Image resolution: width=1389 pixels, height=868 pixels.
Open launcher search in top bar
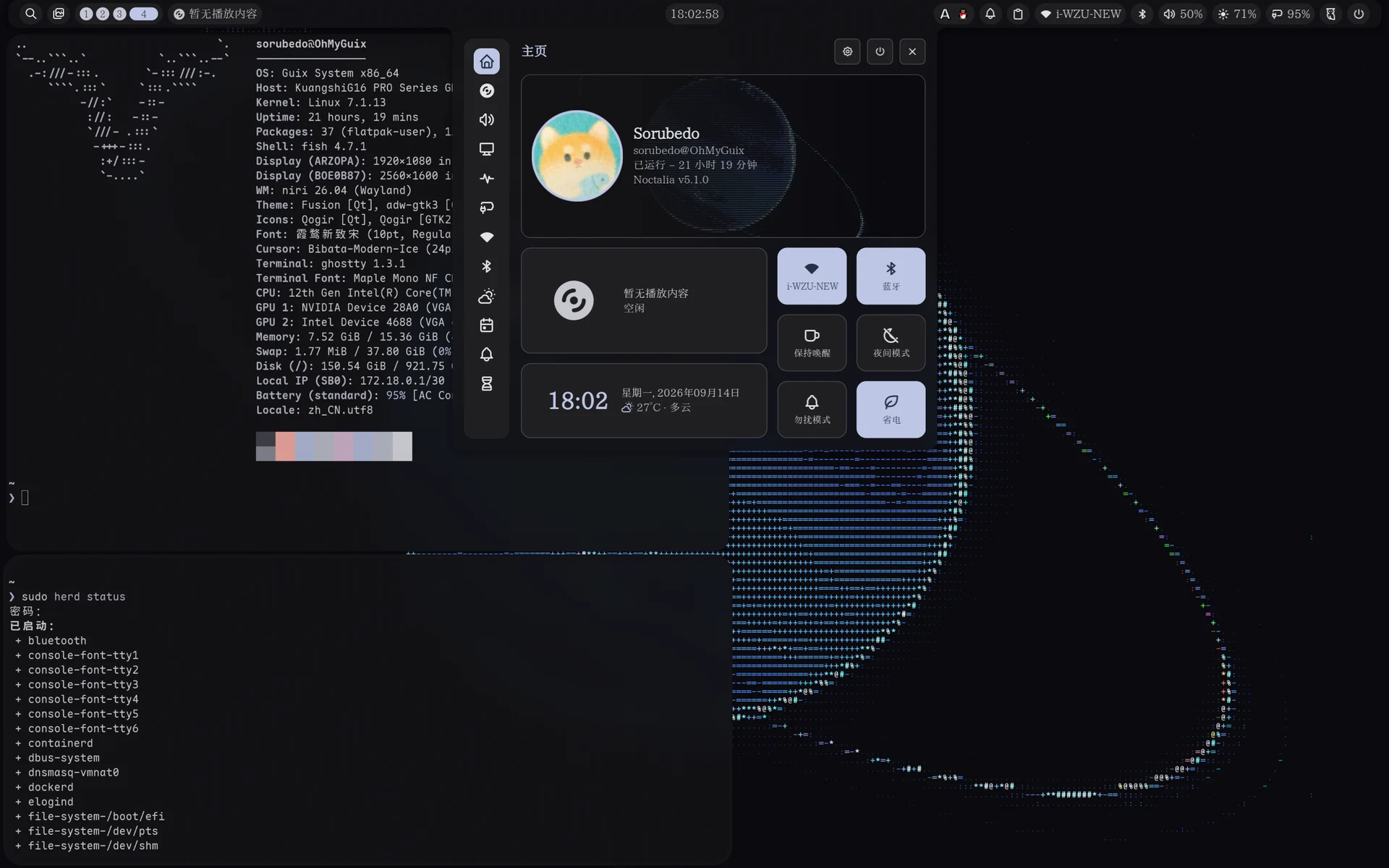30,14
